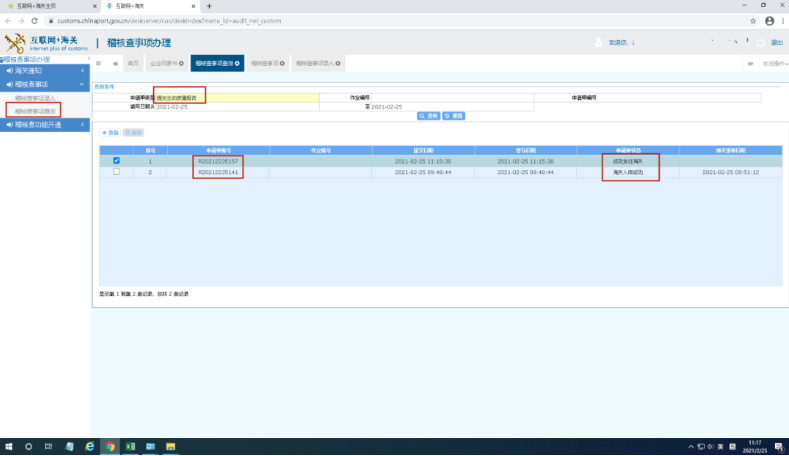The height and width of the screenshot is (456, 789).
Task: Open 稽核查功能开通 sidebar menu
Action: [x=45, y=124]
